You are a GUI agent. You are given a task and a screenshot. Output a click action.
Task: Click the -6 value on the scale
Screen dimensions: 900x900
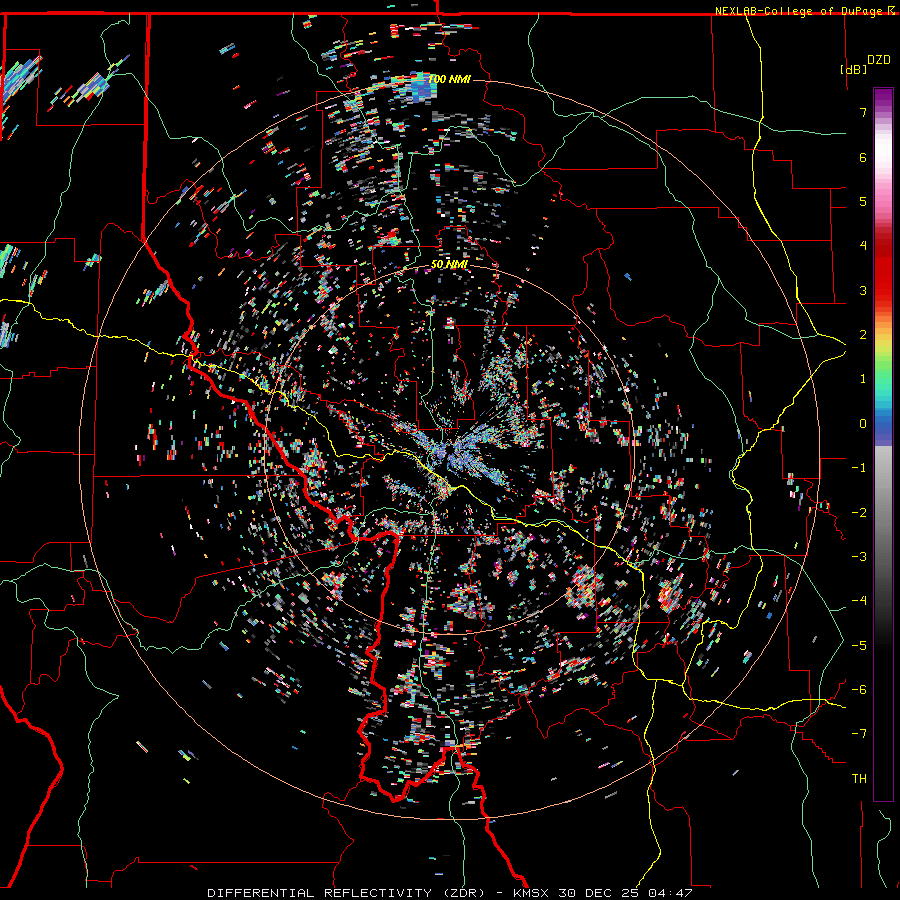pos(859,690)
